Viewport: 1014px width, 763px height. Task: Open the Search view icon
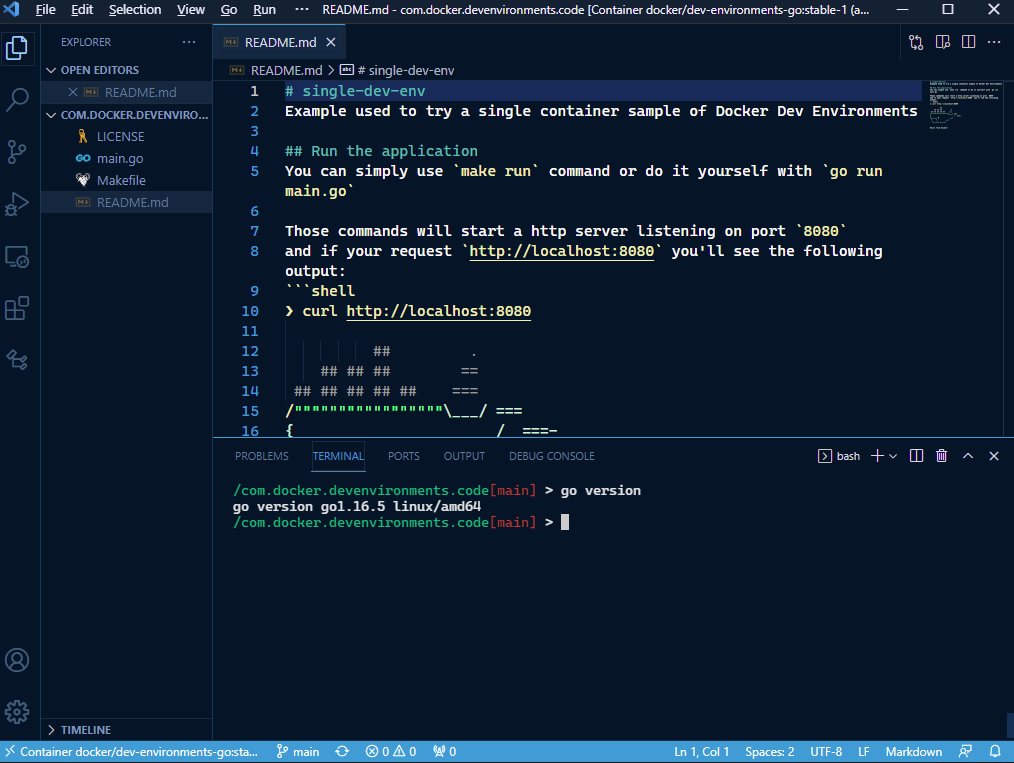pyautogui.click(x=17, y=100)
